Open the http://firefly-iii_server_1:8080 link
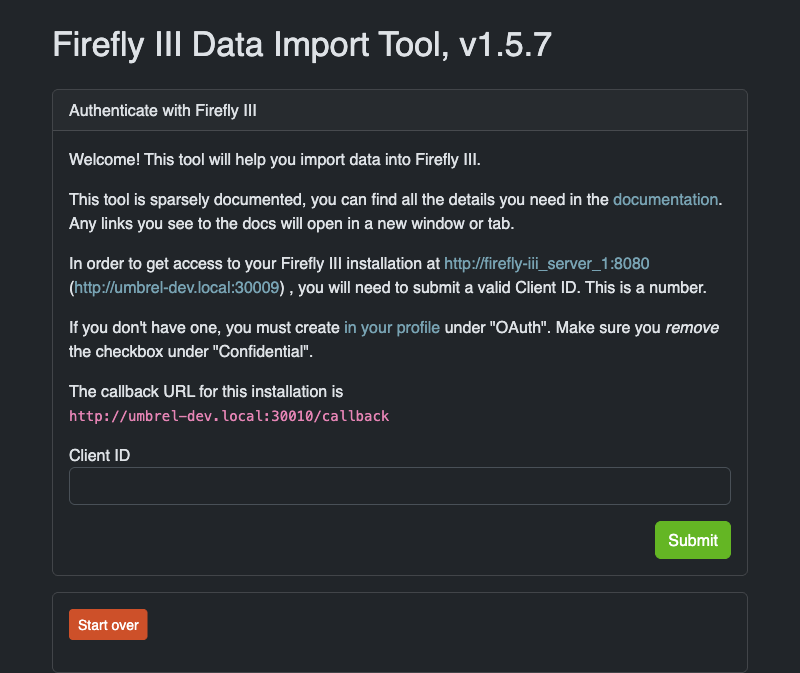 (546, 264)
